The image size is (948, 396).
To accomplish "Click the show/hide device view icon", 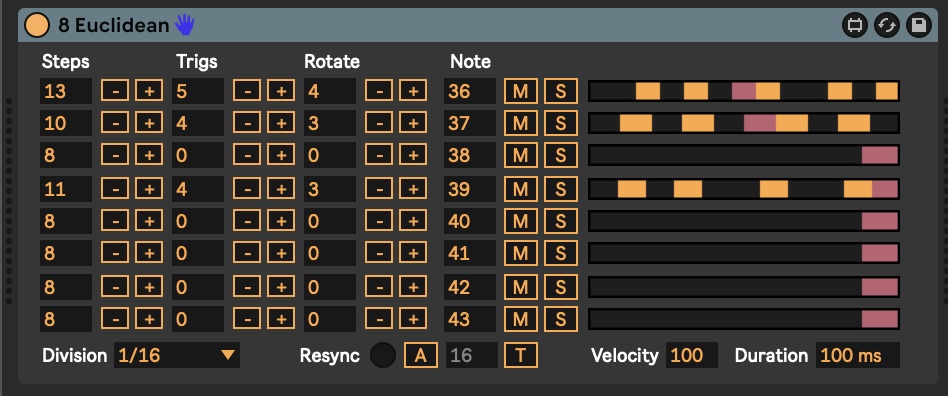I will click(x=855, y=25).
